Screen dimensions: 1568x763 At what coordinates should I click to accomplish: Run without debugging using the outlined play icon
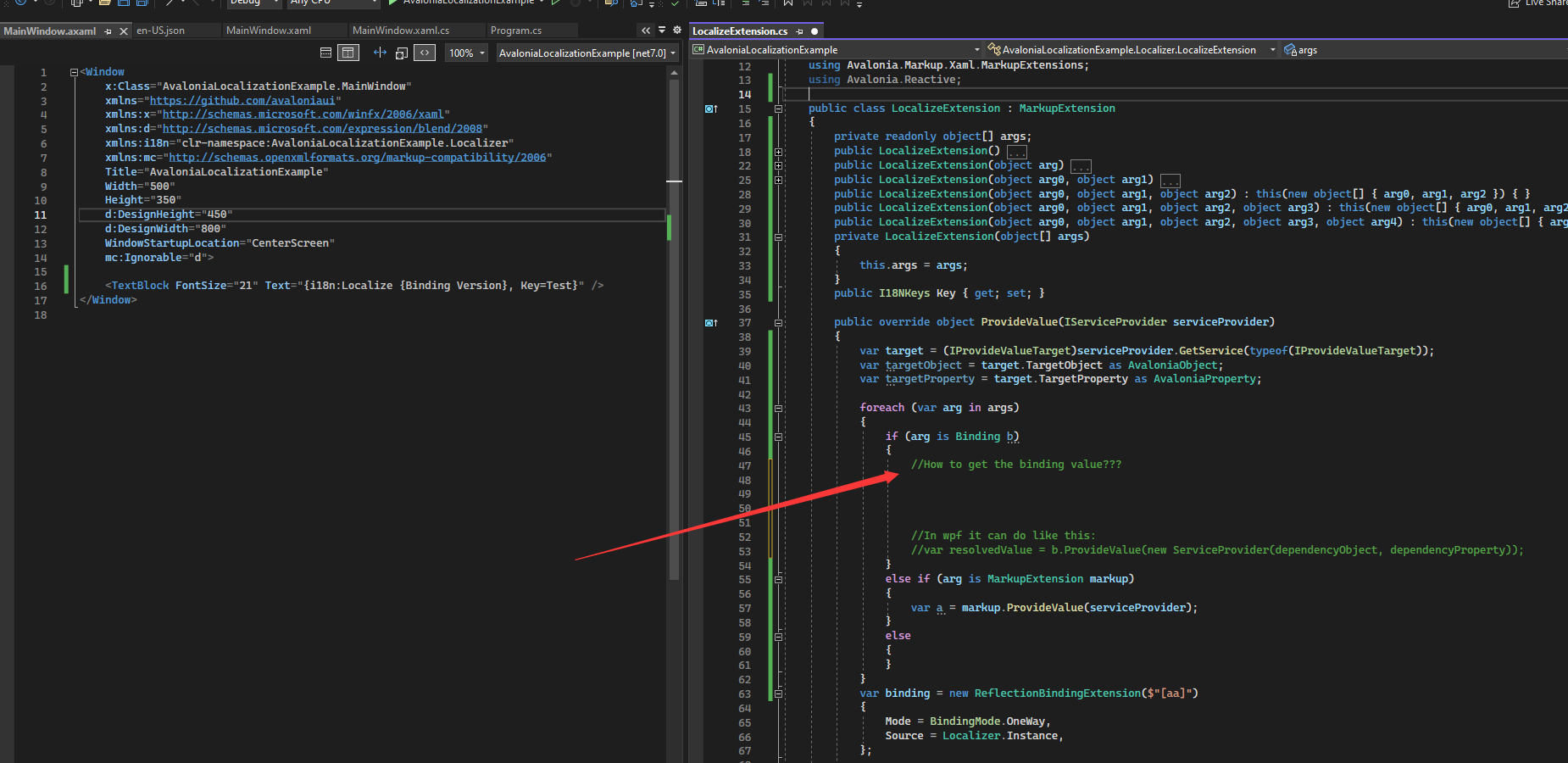[x=556, y=3]
